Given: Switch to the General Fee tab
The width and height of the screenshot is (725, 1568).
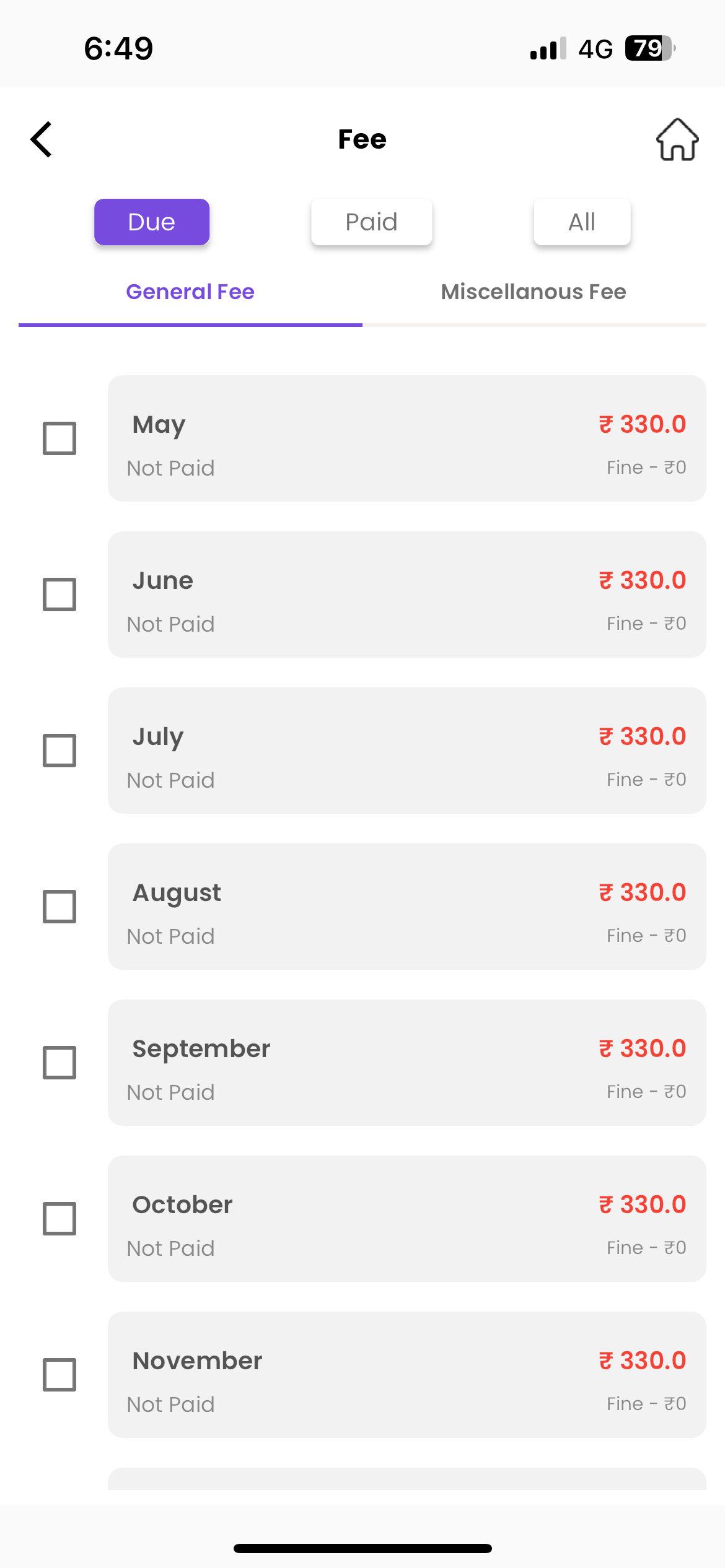Looking at the screenshot, I should pyautogui.click(x=190, y=292).
